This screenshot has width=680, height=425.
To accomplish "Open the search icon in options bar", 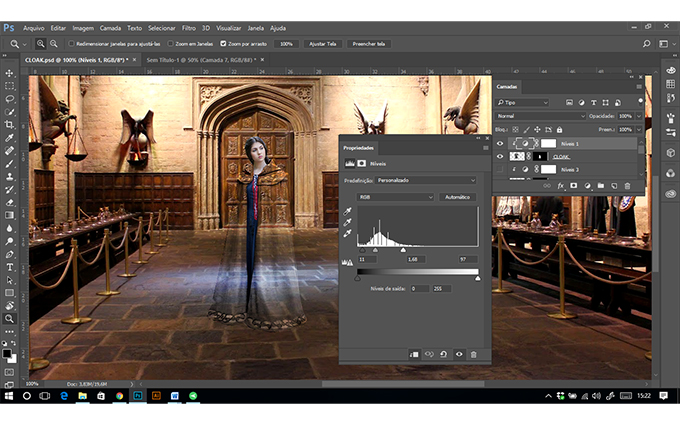I will (x=646, y=44).
